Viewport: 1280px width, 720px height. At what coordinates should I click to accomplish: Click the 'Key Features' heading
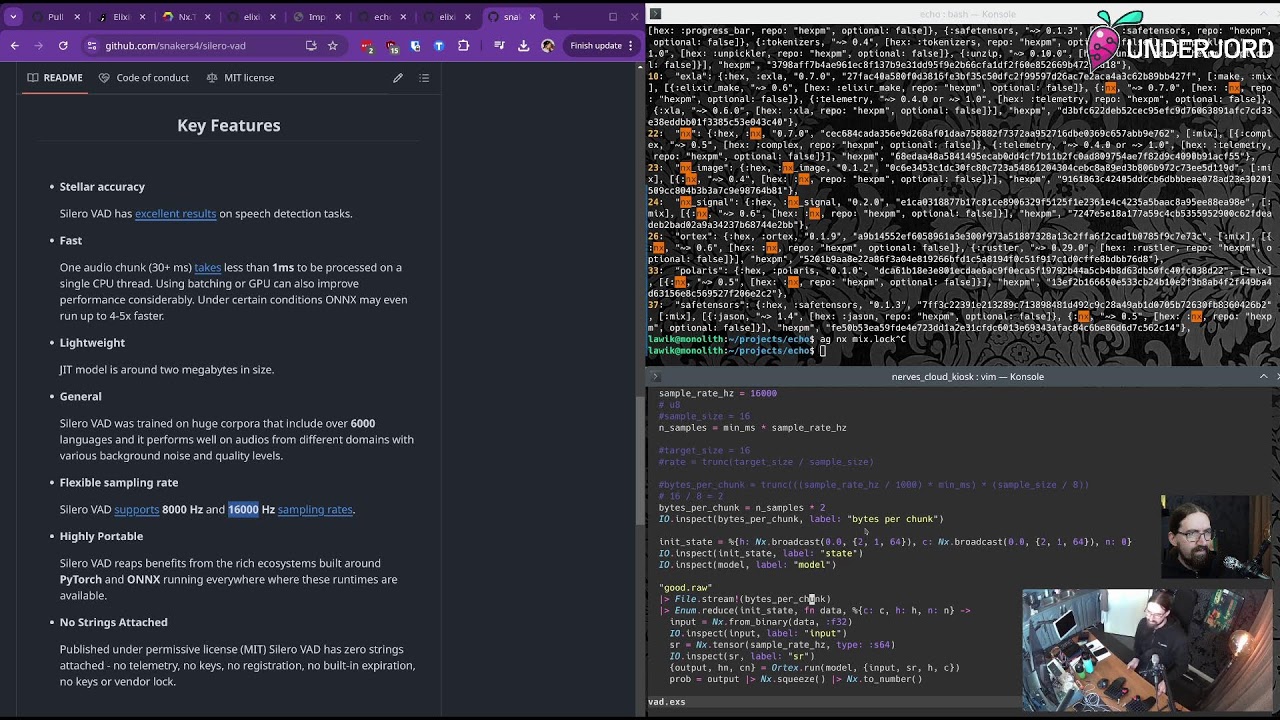tap(229, 125)
